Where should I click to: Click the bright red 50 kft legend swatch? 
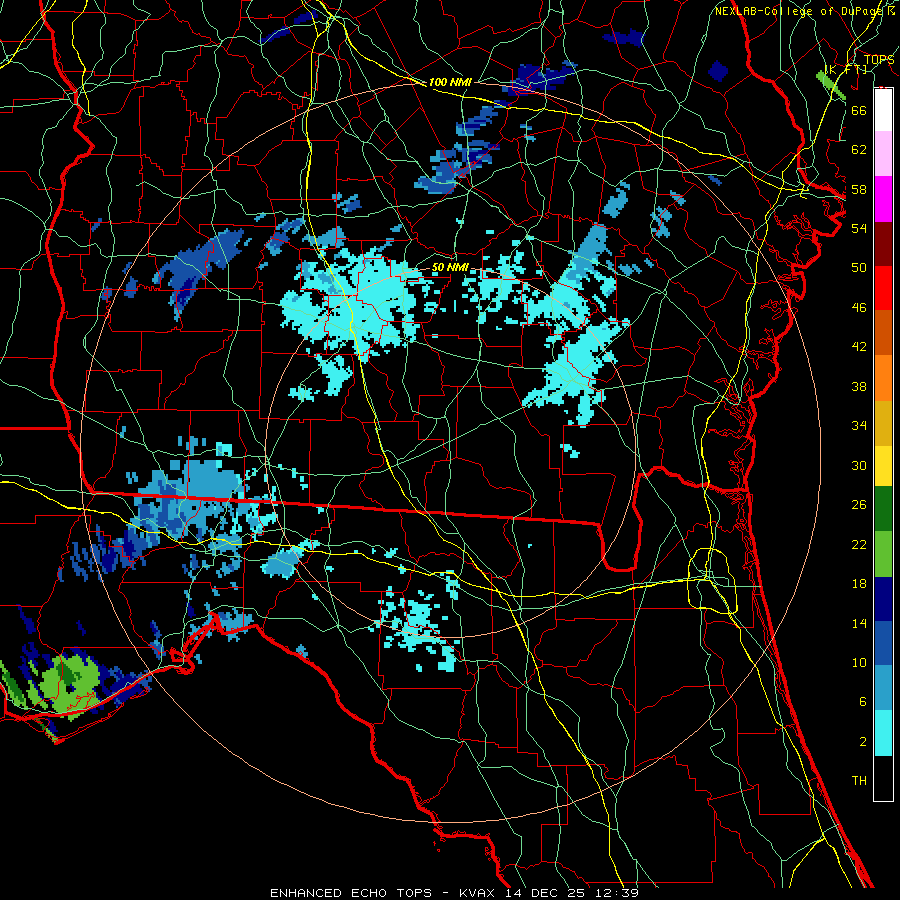[883, 288]
